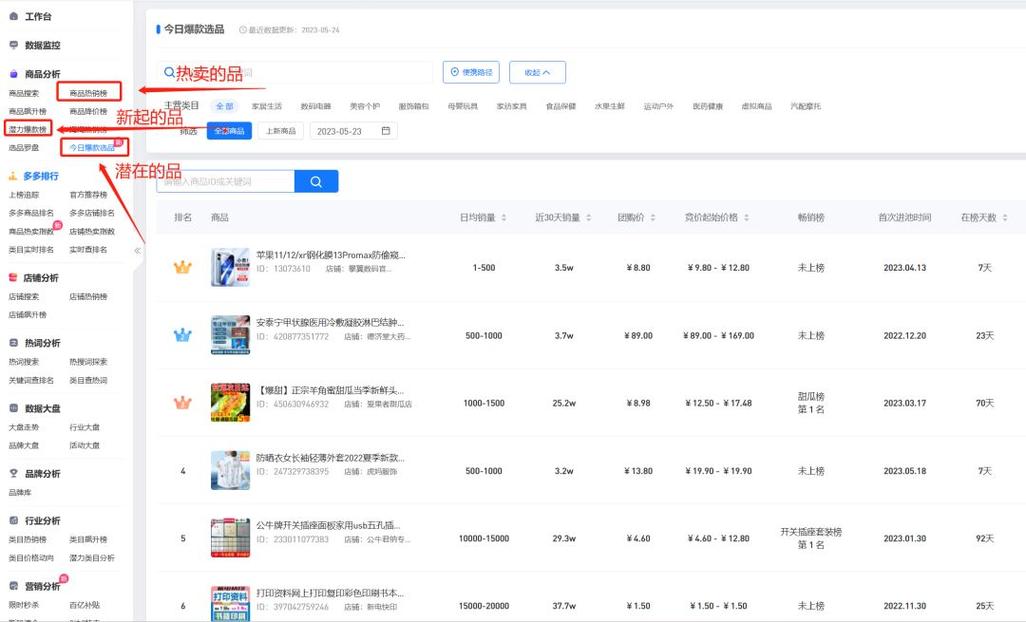Open 商品热销榜 in sidebar
This screenshot has width=1026, height=622.
(x=88, y=93)
